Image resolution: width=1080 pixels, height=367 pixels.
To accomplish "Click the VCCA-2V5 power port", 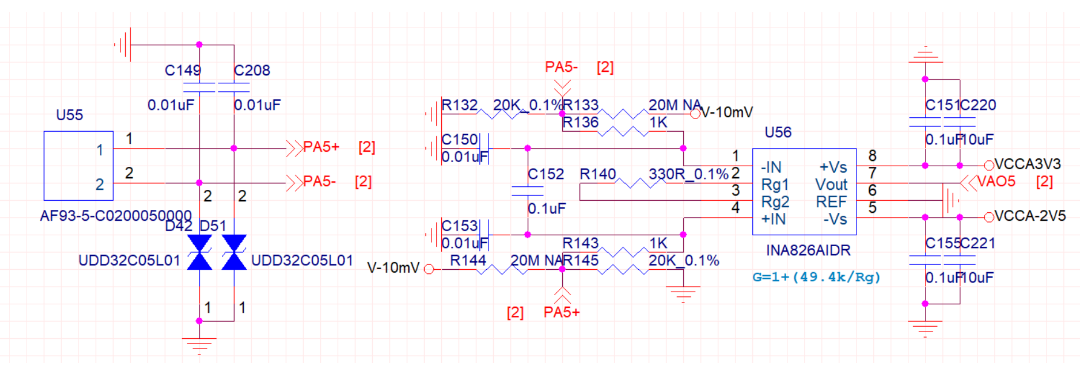I will click(x=989, y=217).
